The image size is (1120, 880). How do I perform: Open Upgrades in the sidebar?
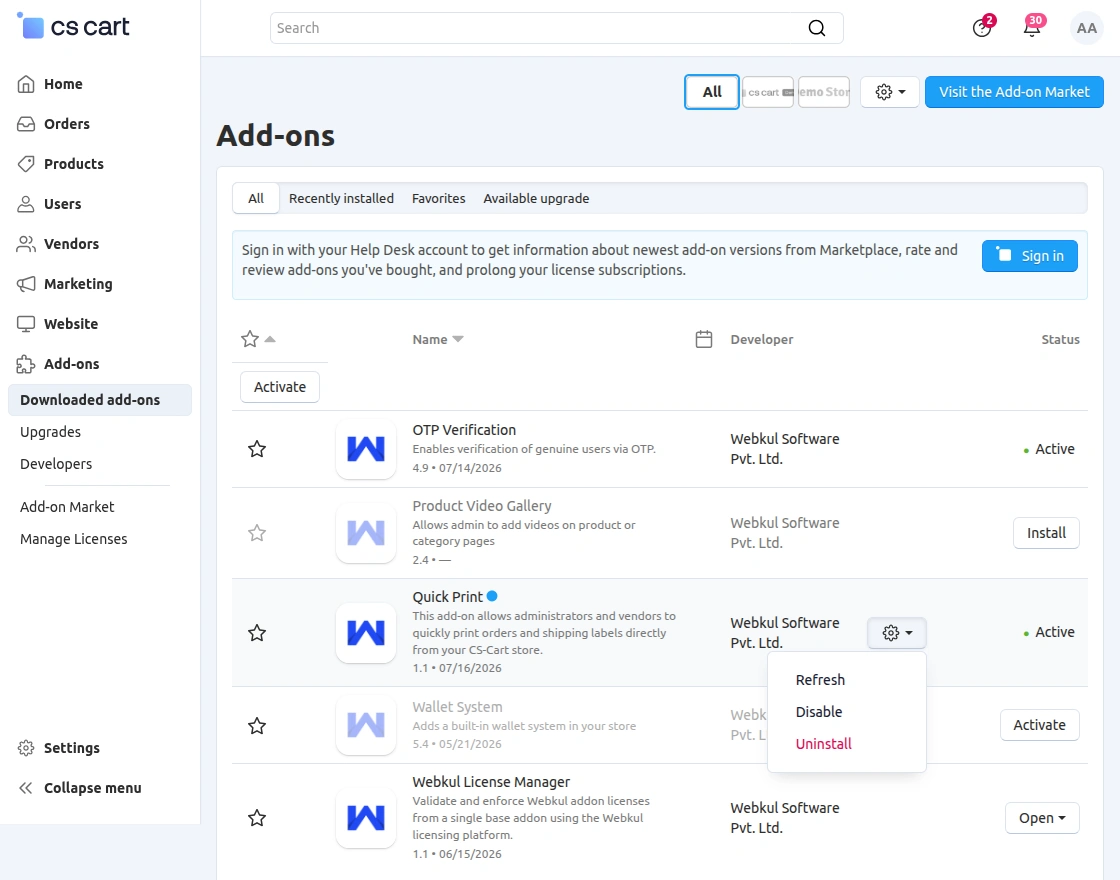coord(50,432)
